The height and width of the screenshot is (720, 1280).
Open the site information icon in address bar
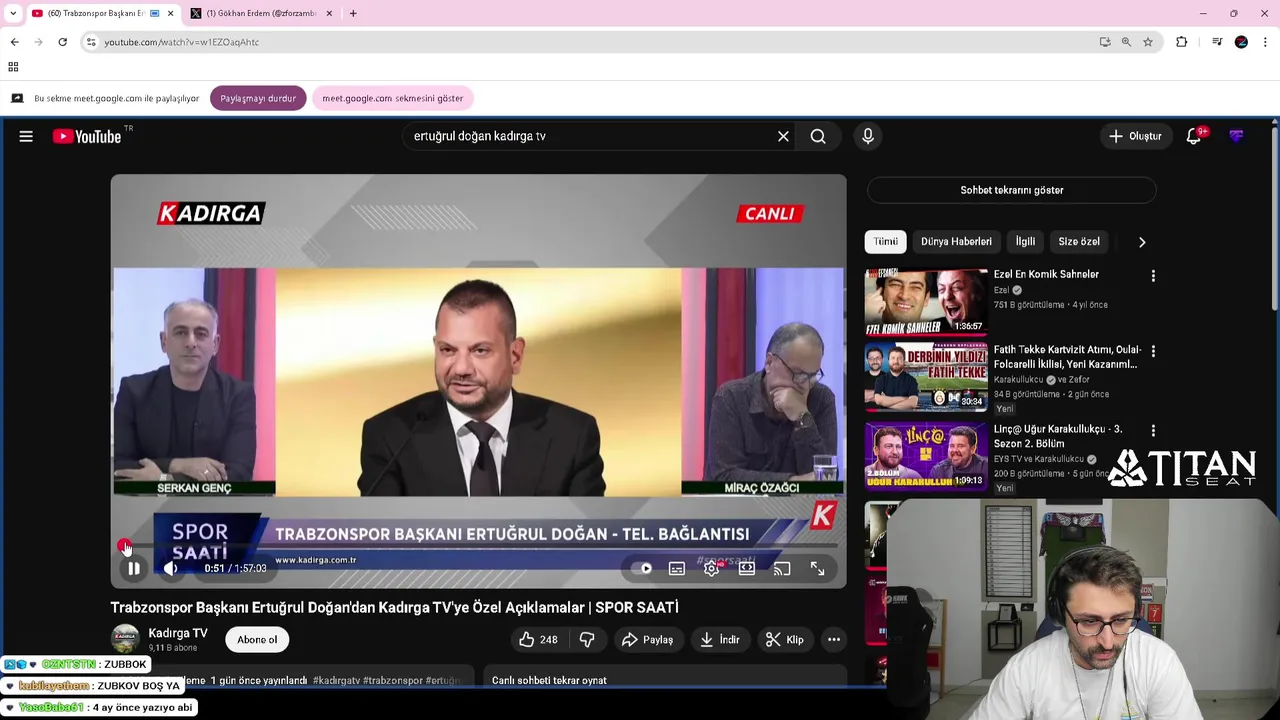(x=91, y=42)
